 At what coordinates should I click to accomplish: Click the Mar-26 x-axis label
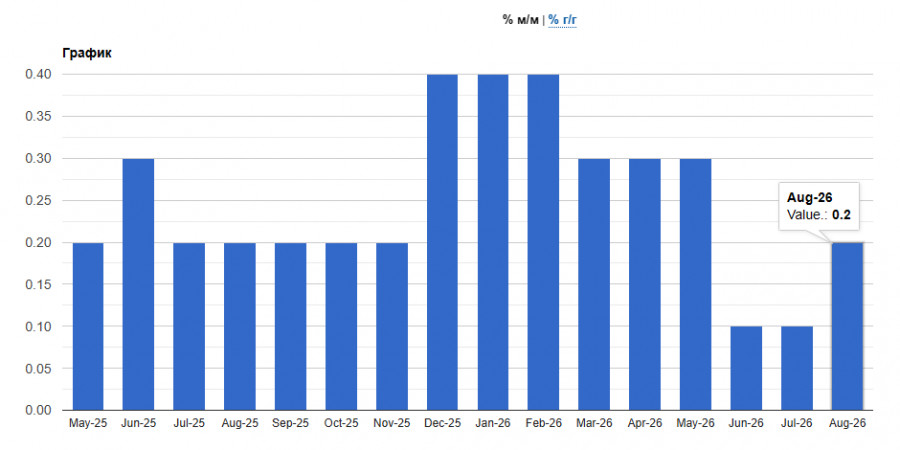tap(594, 424)
